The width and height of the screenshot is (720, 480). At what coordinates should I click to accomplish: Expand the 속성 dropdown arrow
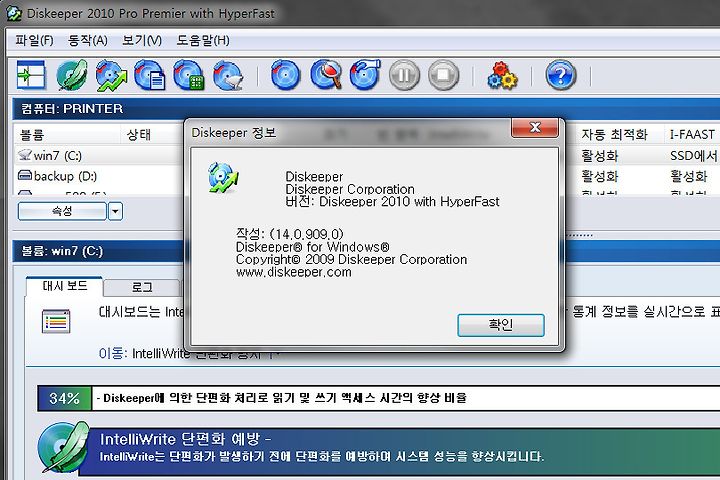pyautogui.click(x=115, y=212)
